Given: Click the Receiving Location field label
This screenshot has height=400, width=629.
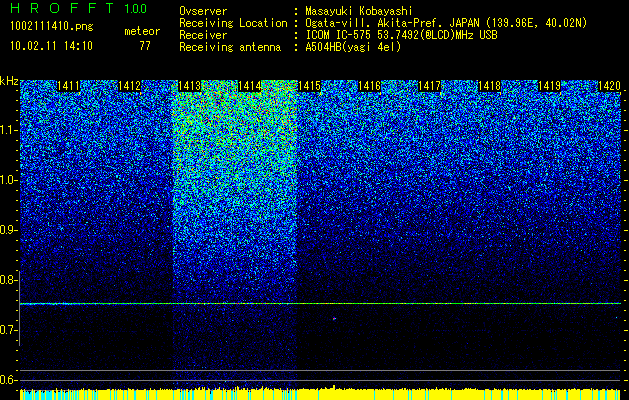Looking at the screenshot, I should [233, 23].
